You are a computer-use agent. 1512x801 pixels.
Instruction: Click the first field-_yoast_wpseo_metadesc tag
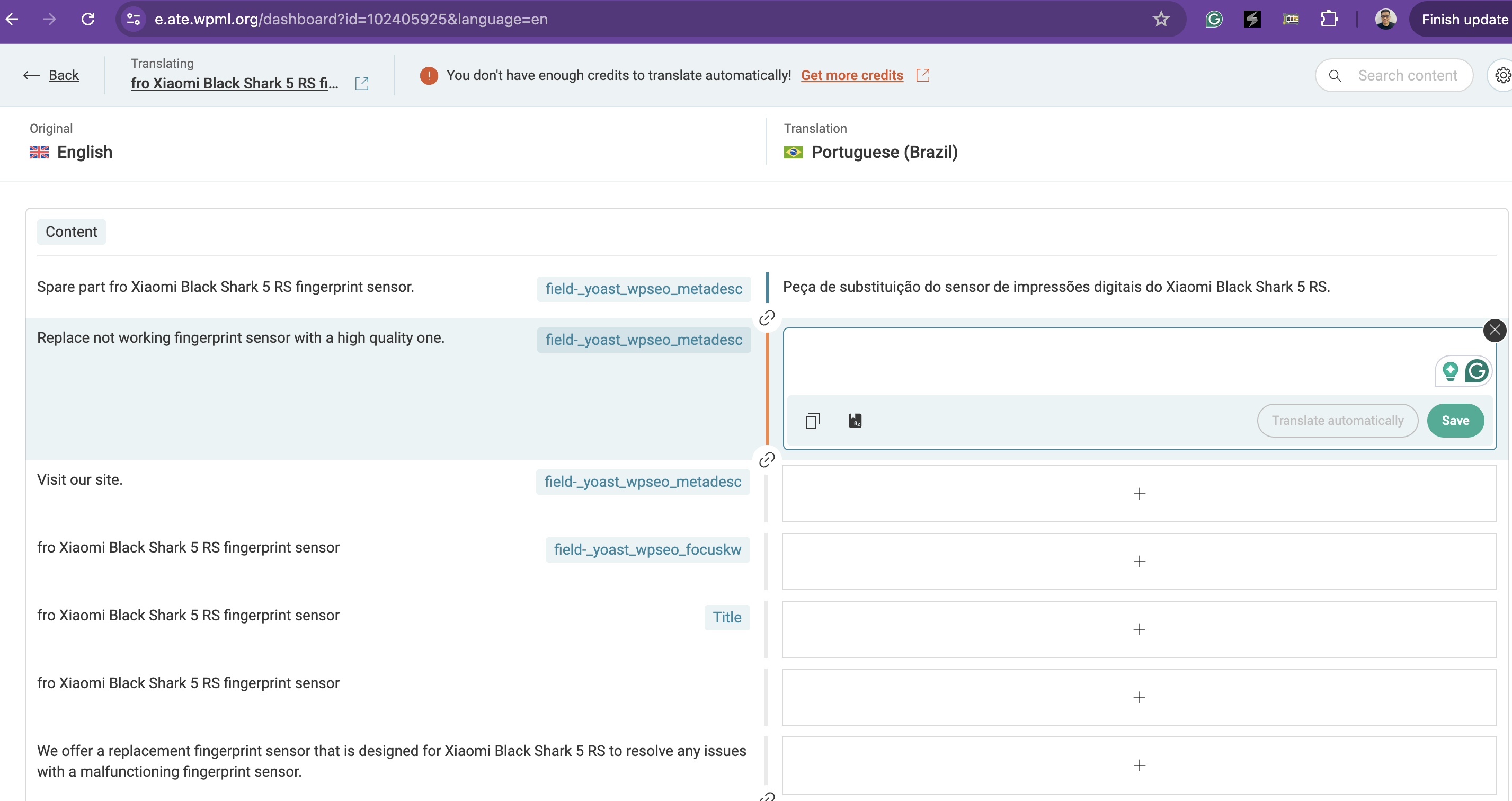pyautogui.click(x=644, y=289)
